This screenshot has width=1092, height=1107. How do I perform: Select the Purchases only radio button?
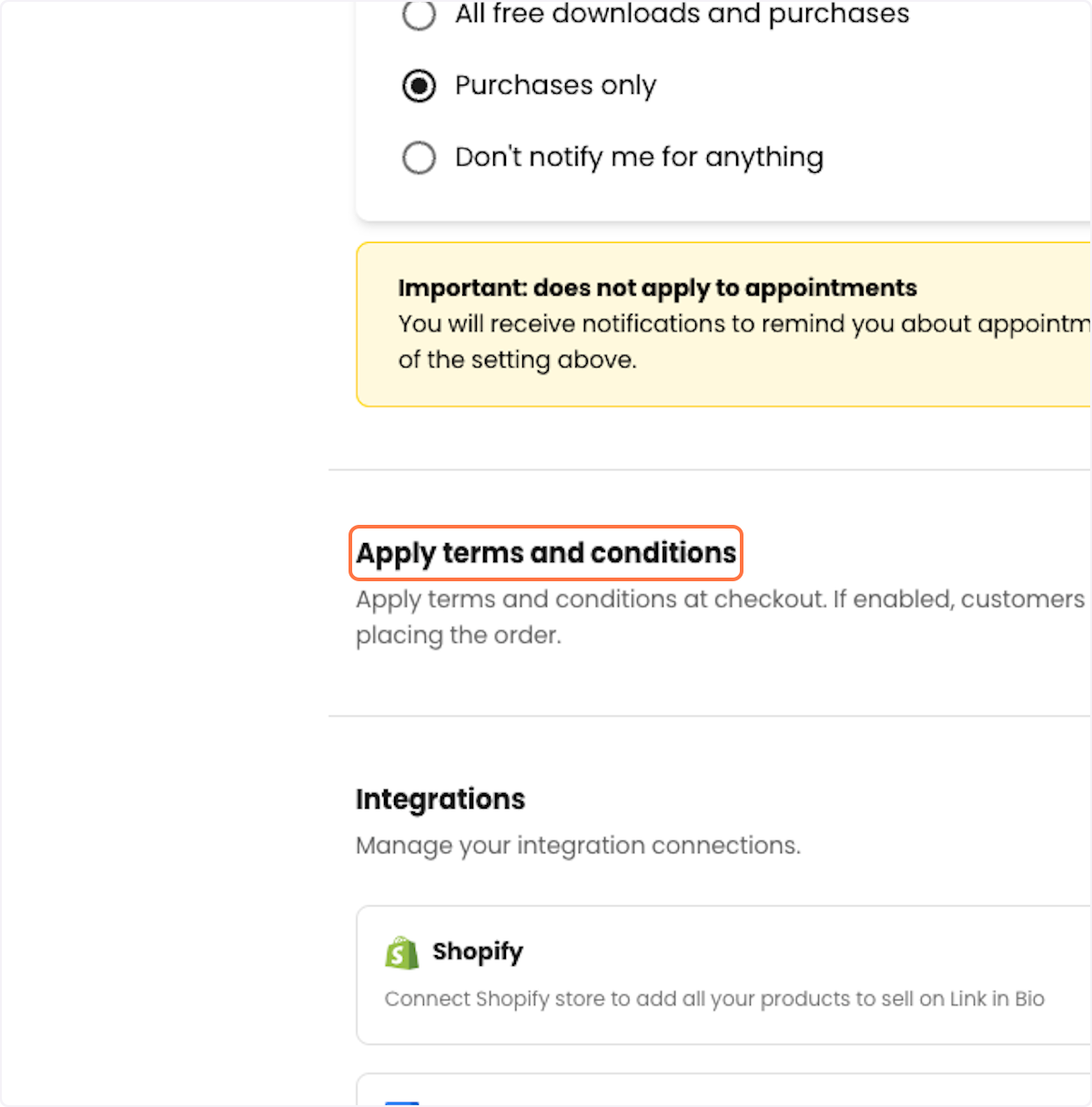[x=419, y=86]
